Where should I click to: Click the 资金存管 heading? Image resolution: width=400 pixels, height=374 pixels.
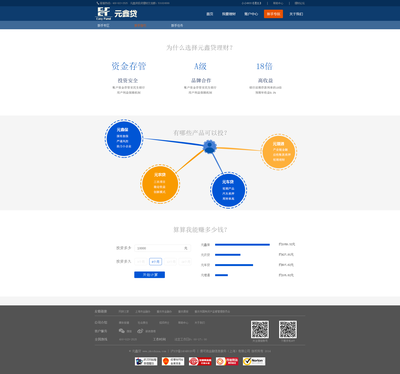[x=129, y=66]
